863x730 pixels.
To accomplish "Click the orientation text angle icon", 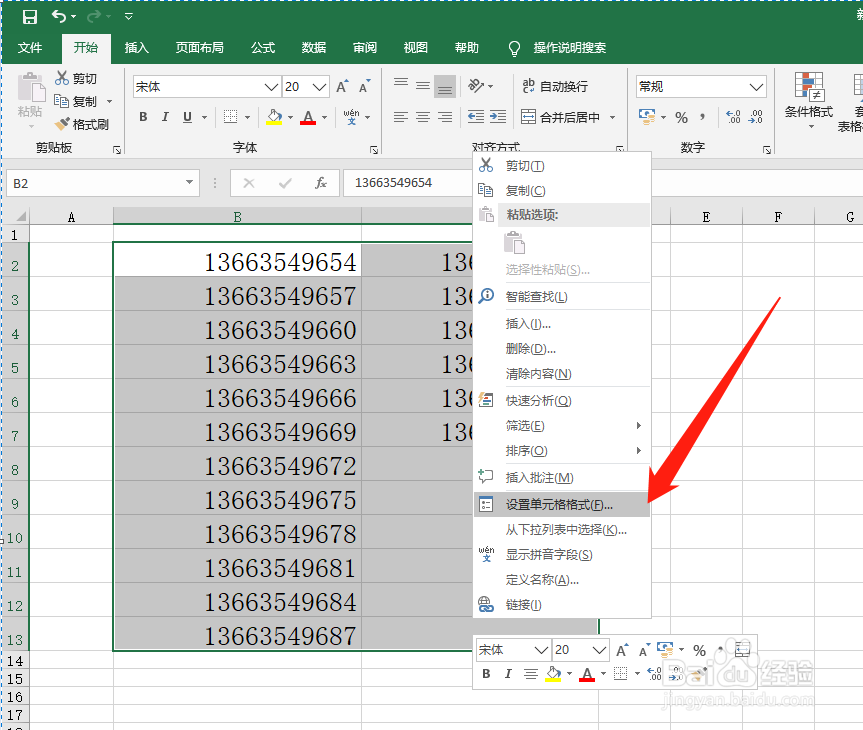I will 476,86.
